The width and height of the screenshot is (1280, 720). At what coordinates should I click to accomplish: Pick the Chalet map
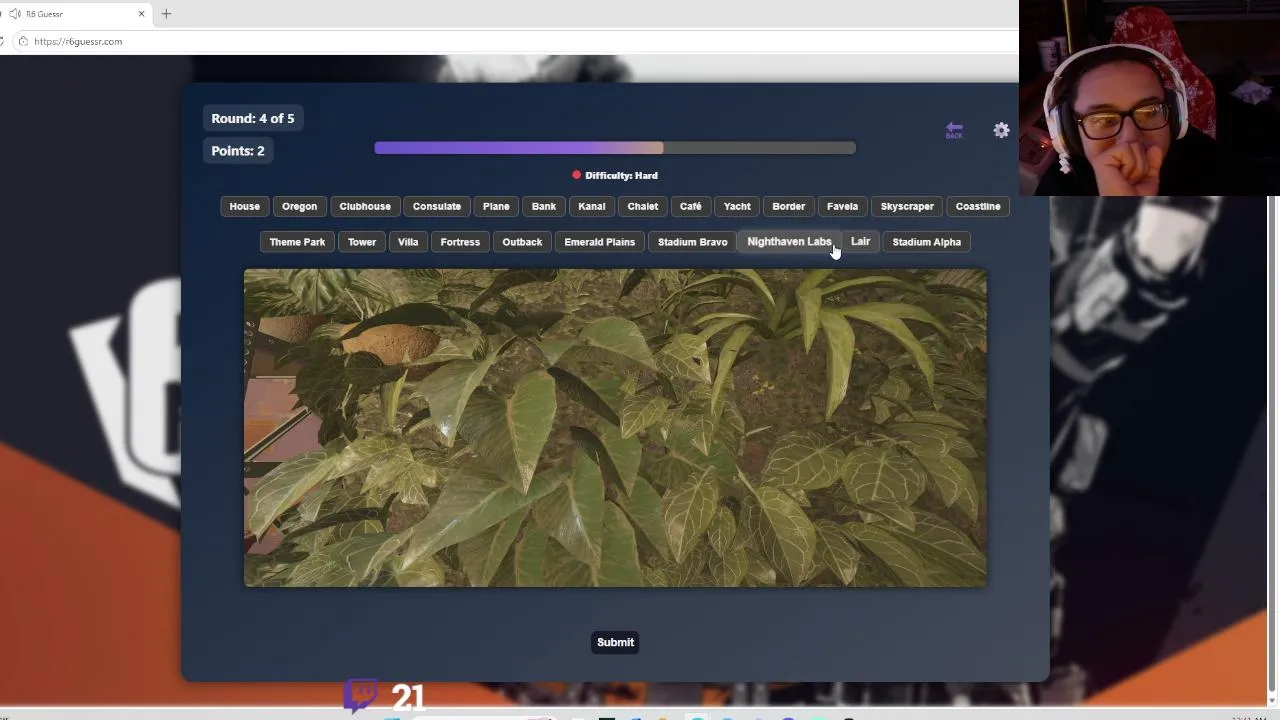(x=643, y=206)
